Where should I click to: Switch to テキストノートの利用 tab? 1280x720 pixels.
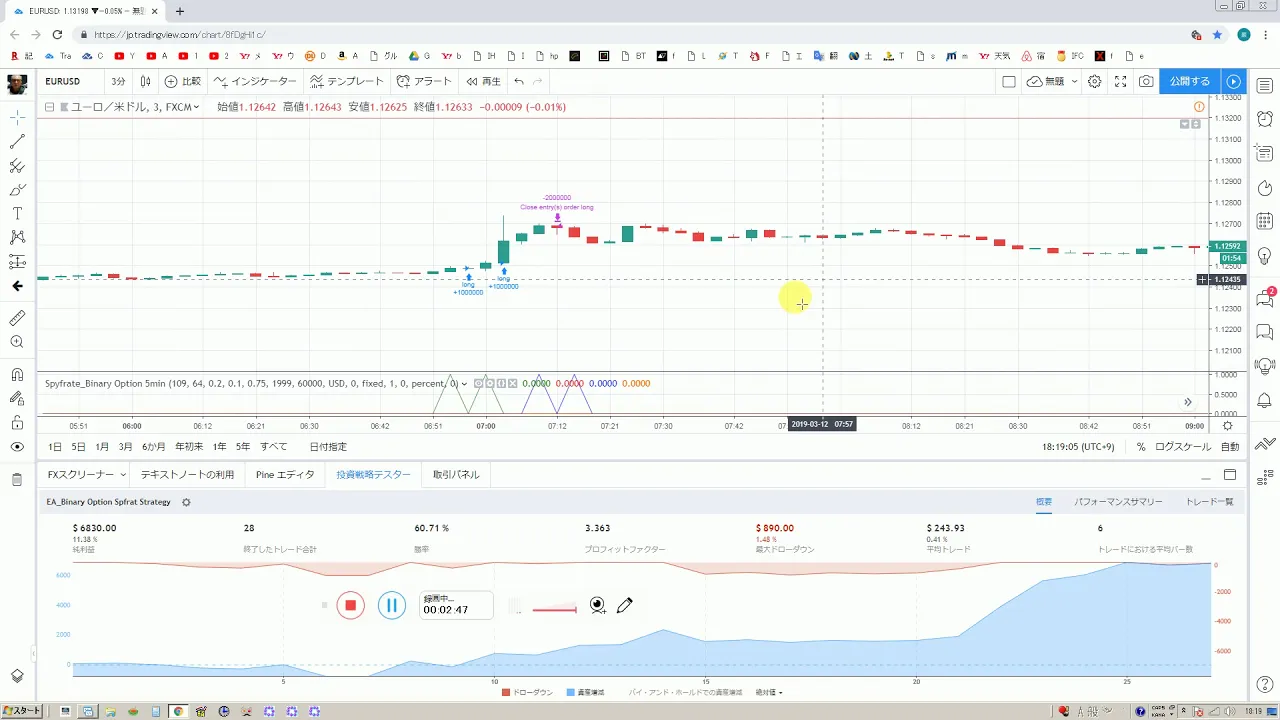(187, 475)
